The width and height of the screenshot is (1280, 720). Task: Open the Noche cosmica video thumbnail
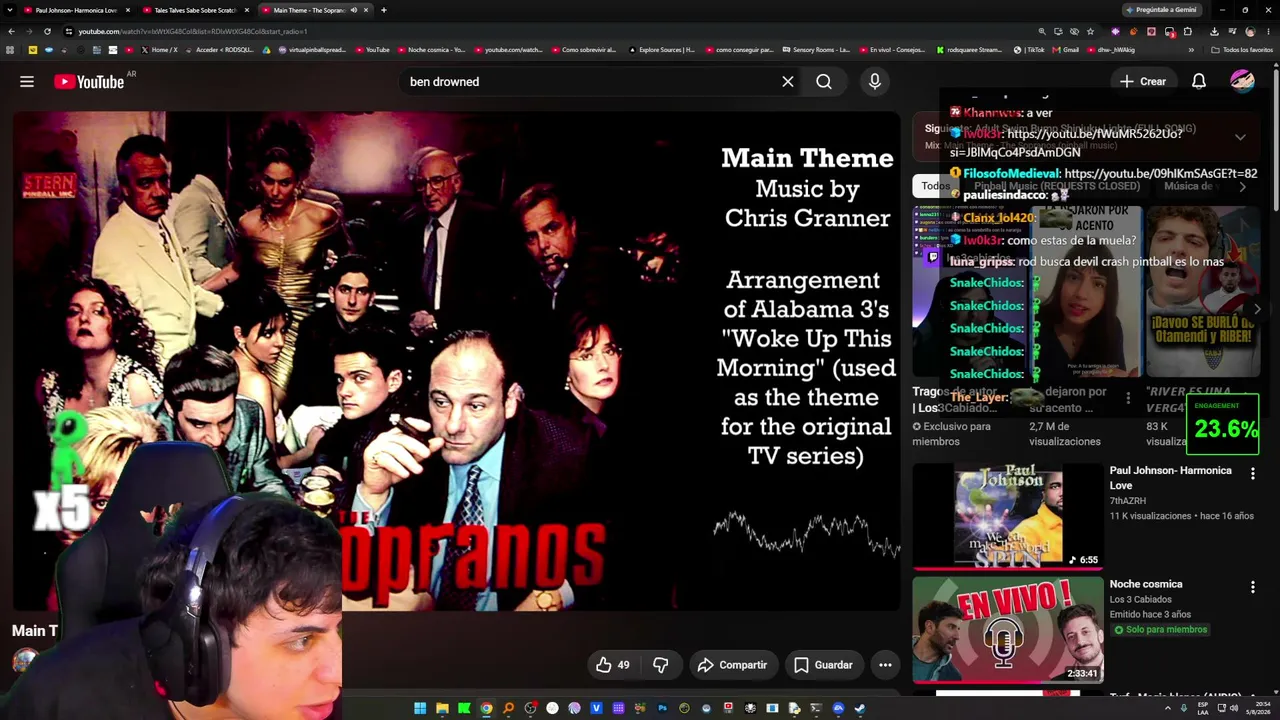coord(1008,630)
